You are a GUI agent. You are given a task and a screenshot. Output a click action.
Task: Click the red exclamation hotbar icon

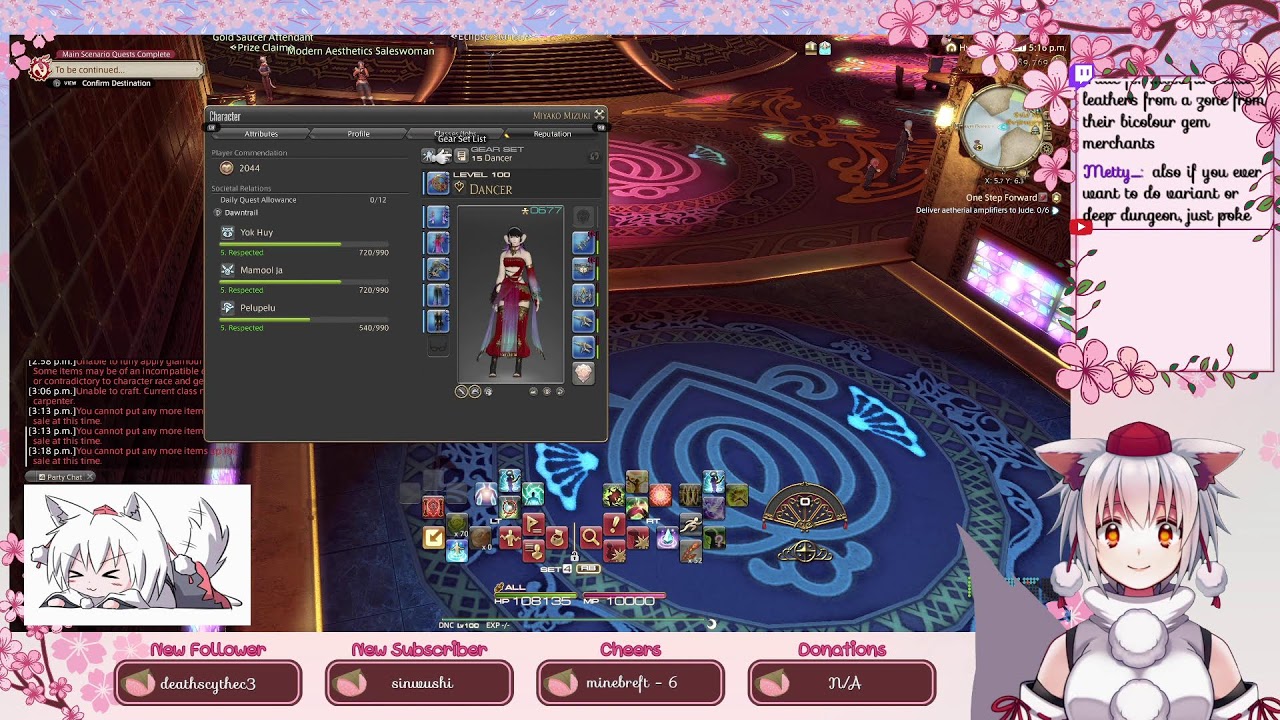click(614, 524)
